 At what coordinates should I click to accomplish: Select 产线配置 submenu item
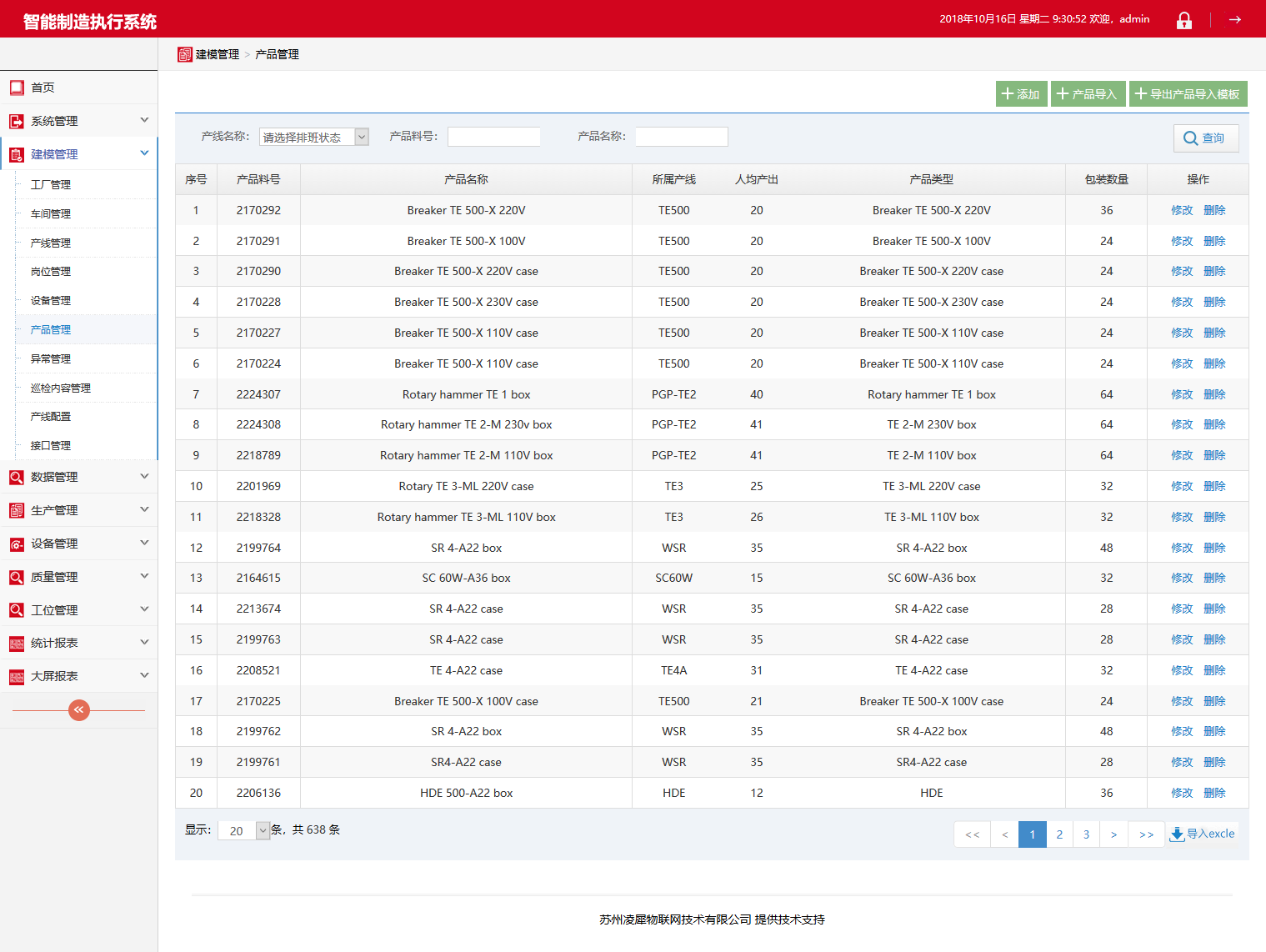tap(51, 417)
